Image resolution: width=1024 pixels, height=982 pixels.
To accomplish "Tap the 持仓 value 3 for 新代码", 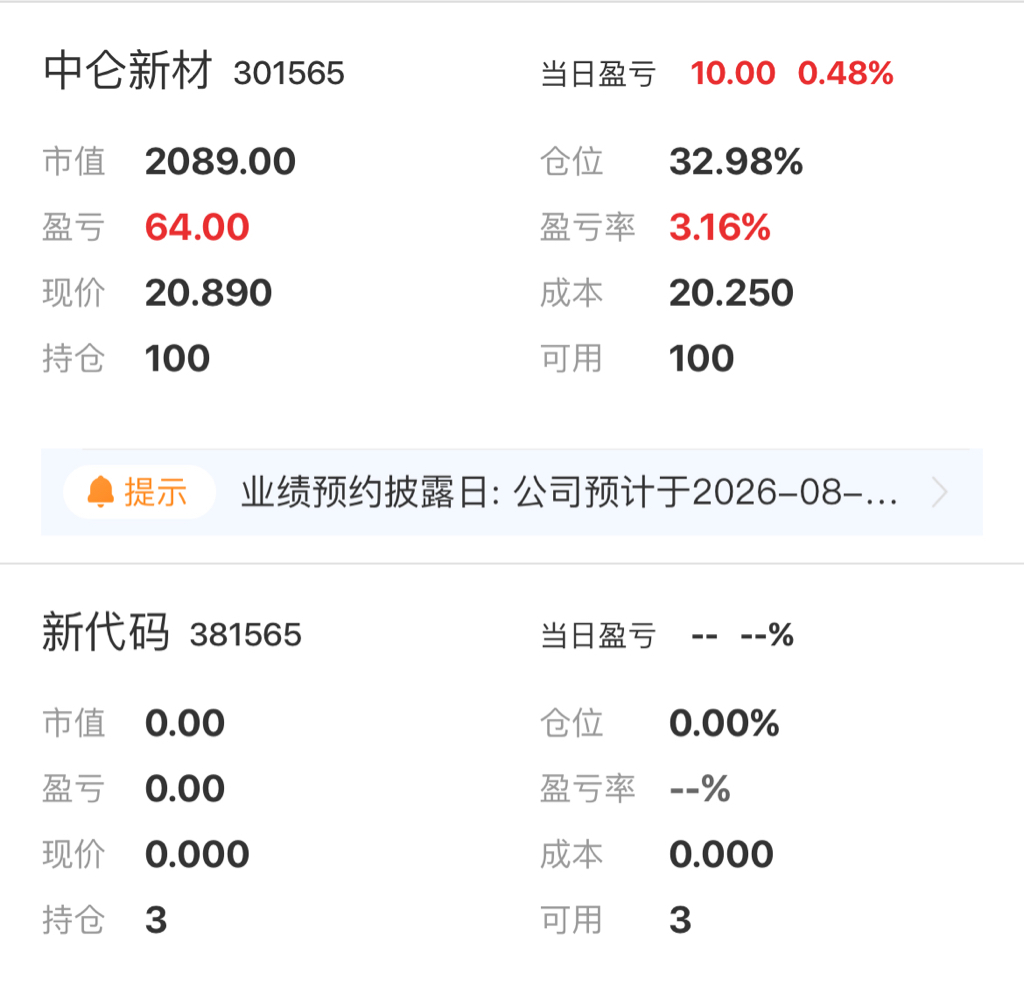I will pyautogui.click(x=156, y=920).
